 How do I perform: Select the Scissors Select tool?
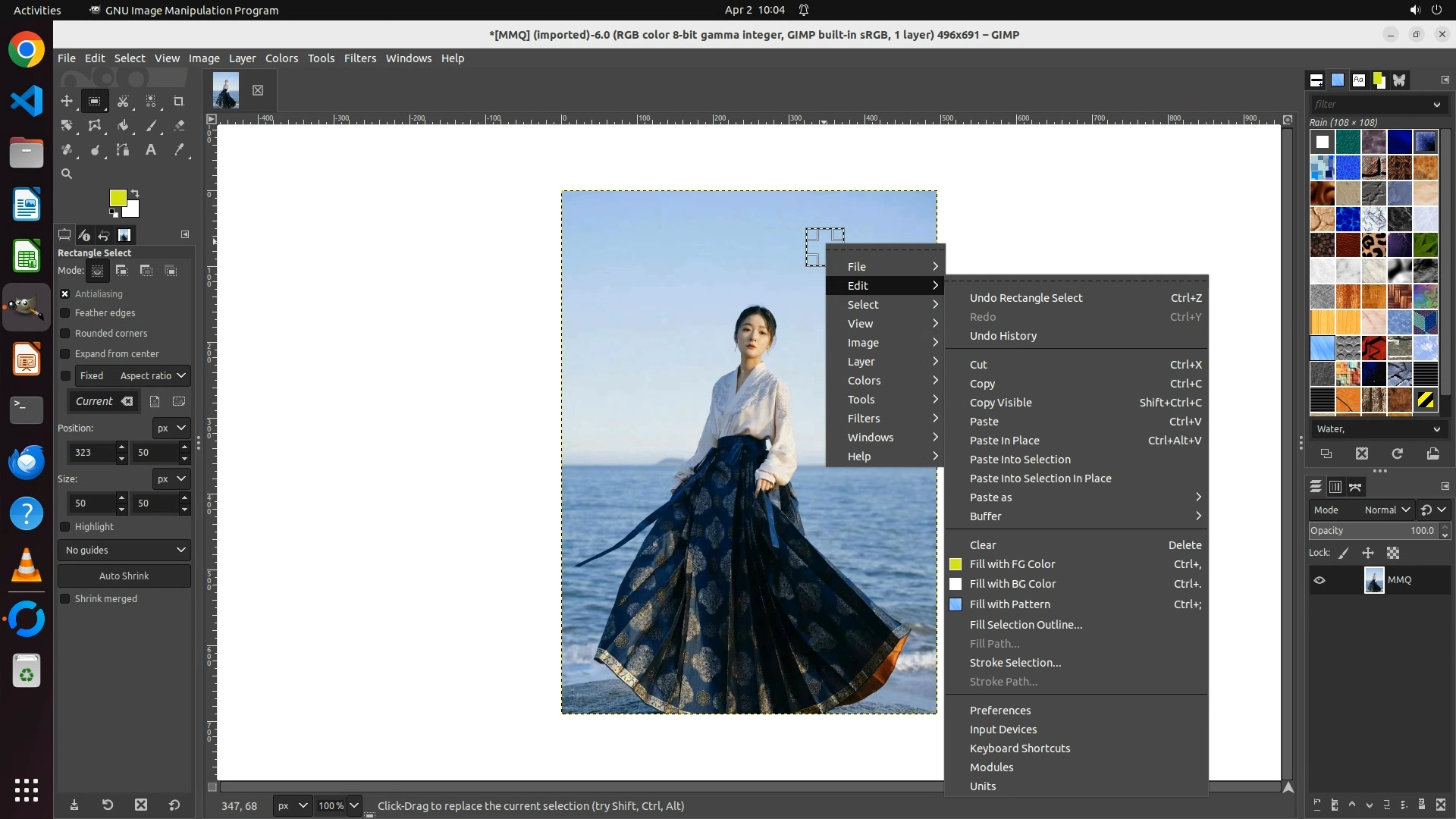[123, 101]
